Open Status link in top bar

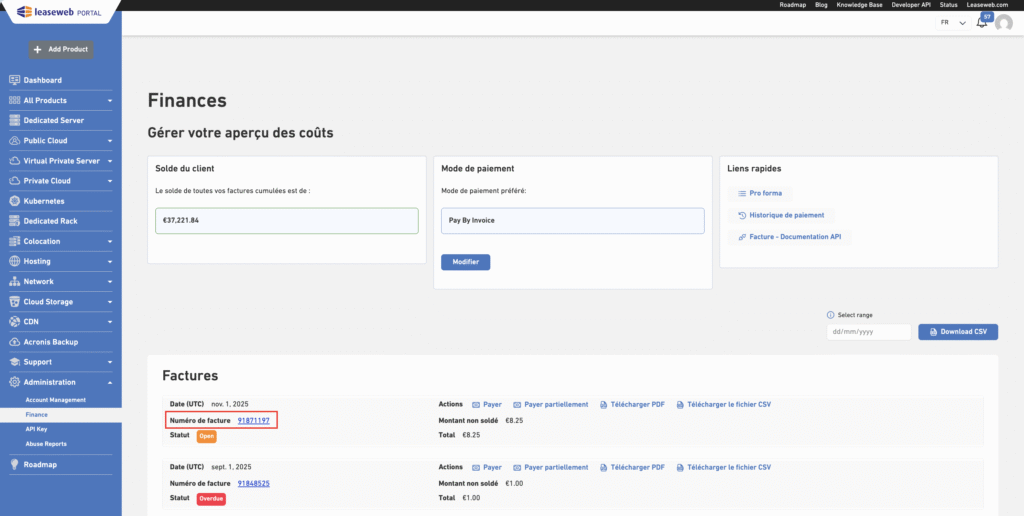coord(948,5)
